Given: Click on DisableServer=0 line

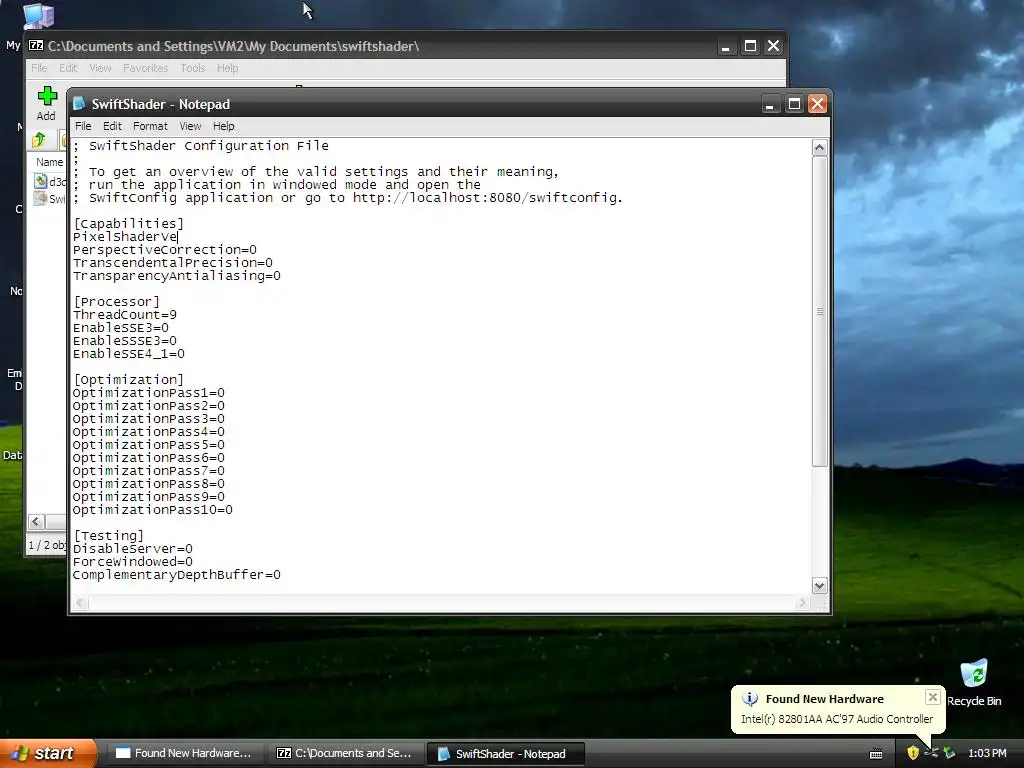Looking at the screenshot, I should 133,549.
